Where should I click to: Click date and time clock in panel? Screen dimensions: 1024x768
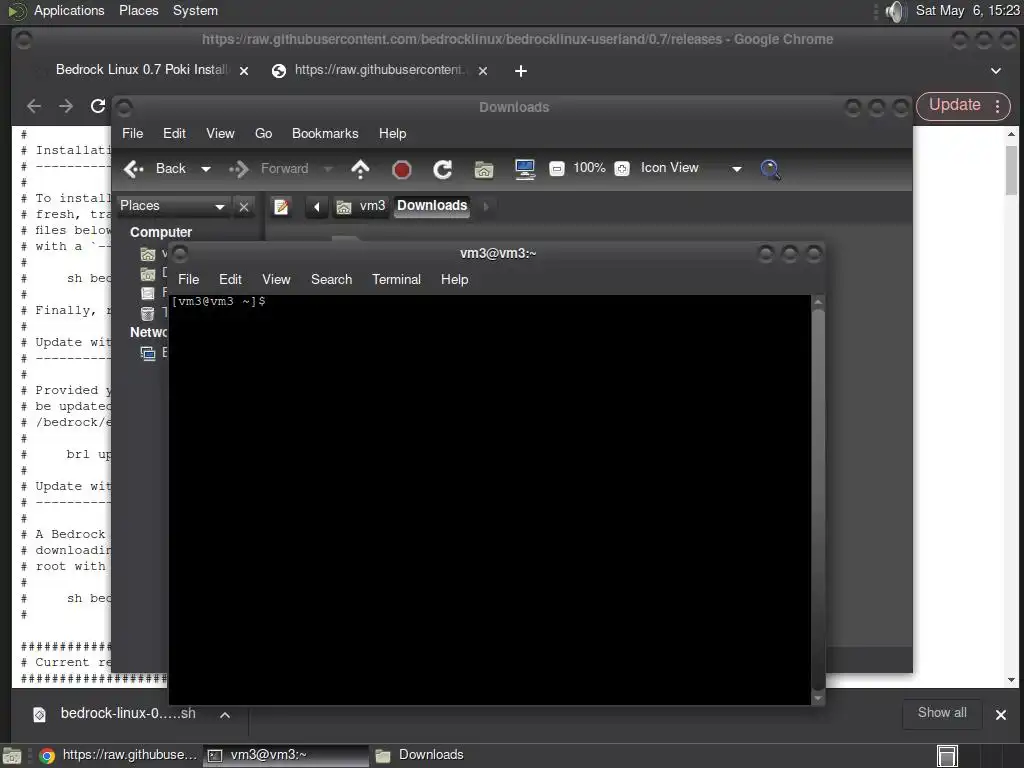(x=967, y=10)
